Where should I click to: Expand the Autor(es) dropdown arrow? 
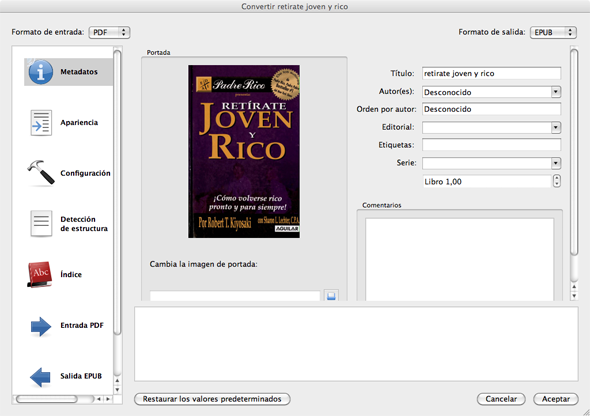pos(556,92)
